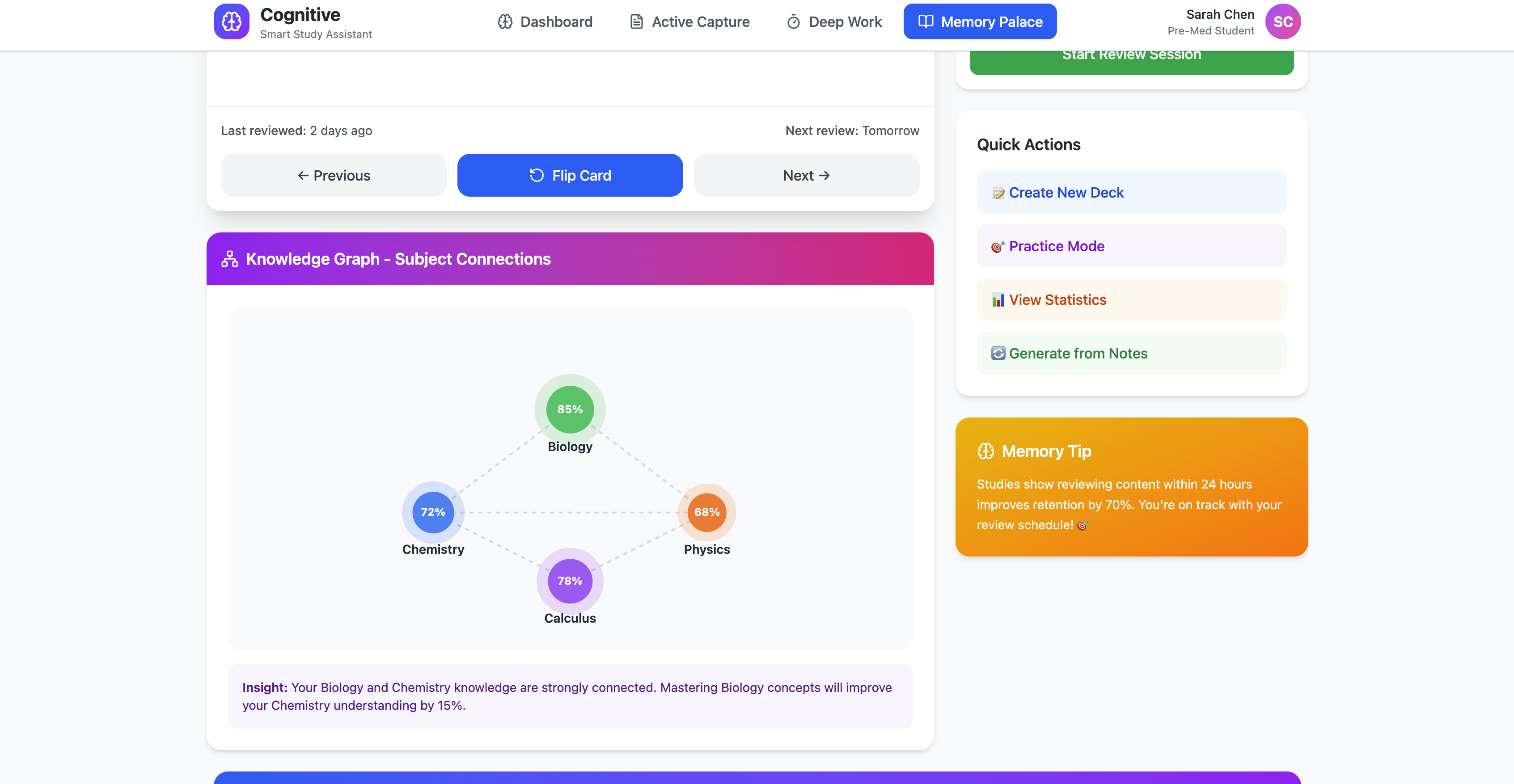Screen dimensions: 1514x784
Task: Advance to the Next flashcard
Action: pyautogui.click(x=806, y=176)
